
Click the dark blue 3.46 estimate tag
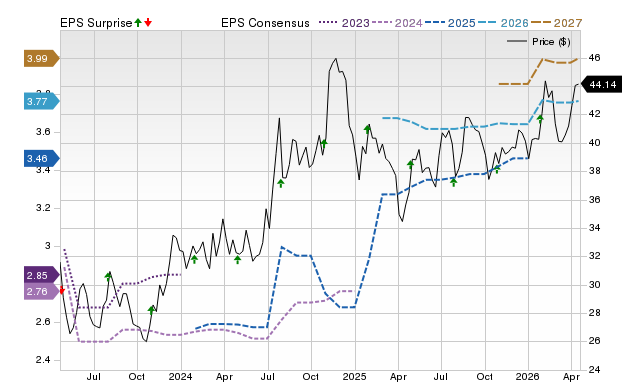[x=42, y=158]
